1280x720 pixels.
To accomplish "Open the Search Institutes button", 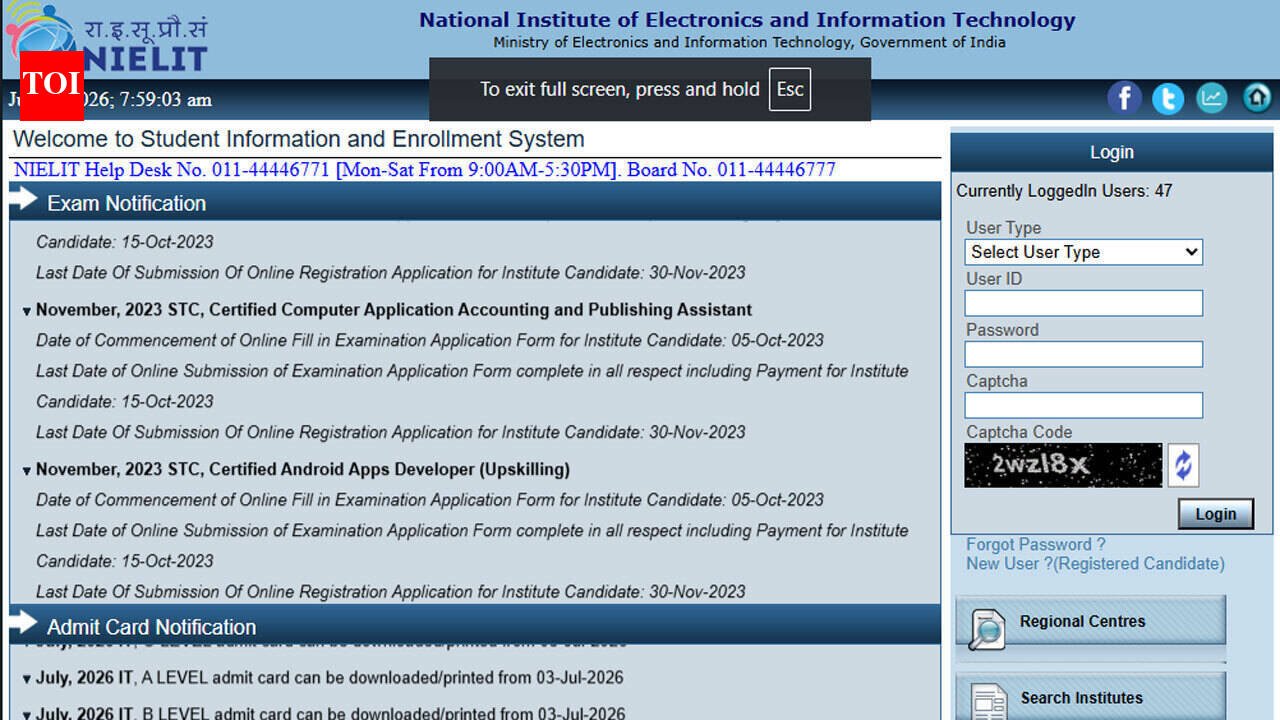I will pyautogui.click(x=1091, y=697).
